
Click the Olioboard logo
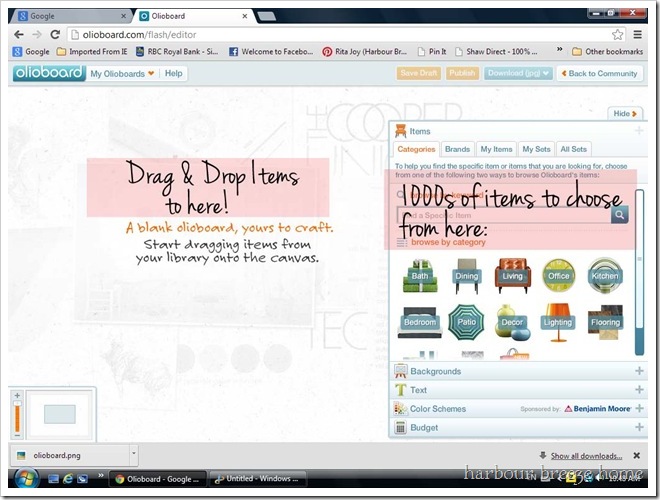pyautogui.click(x=49, y=73)
